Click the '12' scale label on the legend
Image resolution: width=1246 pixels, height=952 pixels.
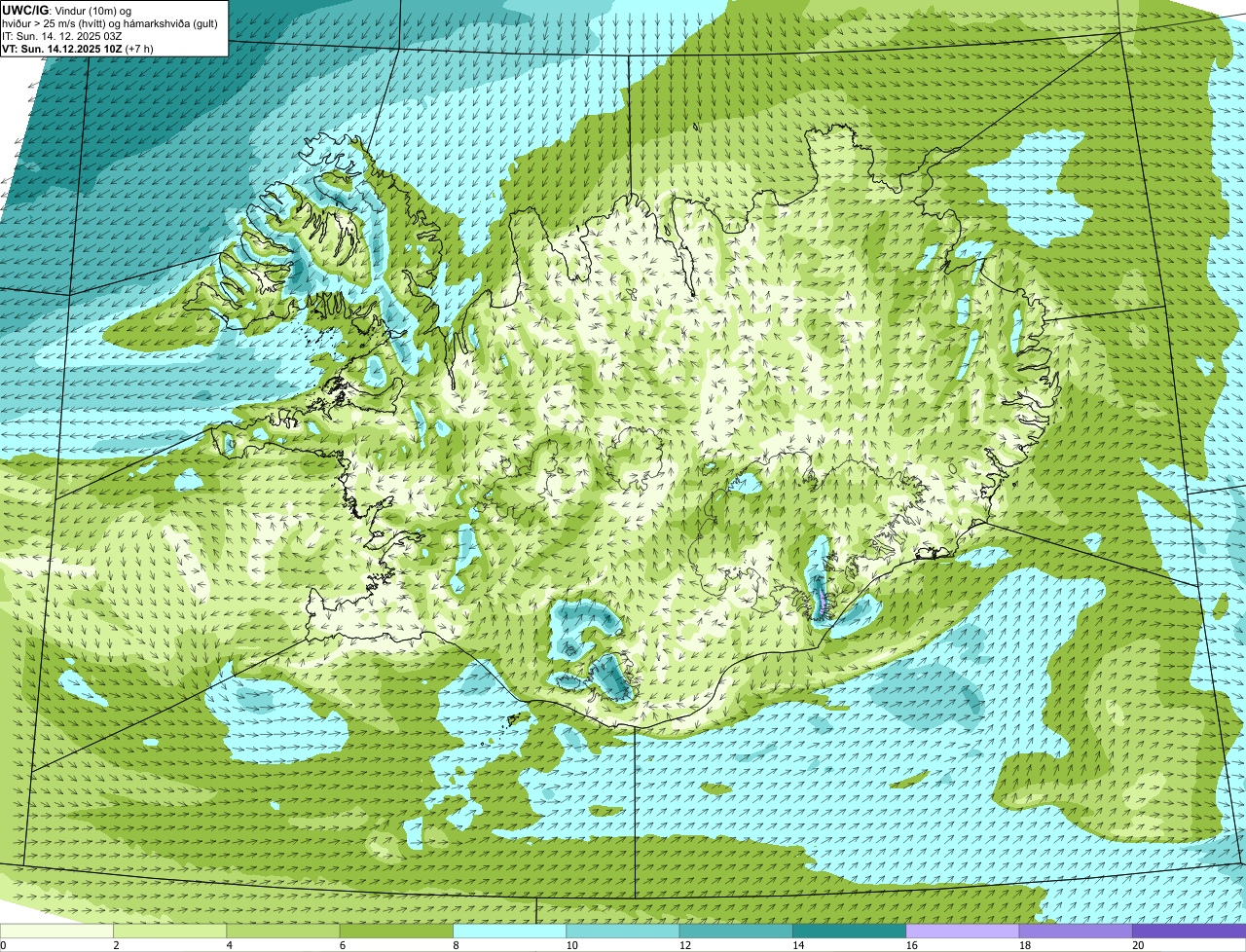pos(684,945)
